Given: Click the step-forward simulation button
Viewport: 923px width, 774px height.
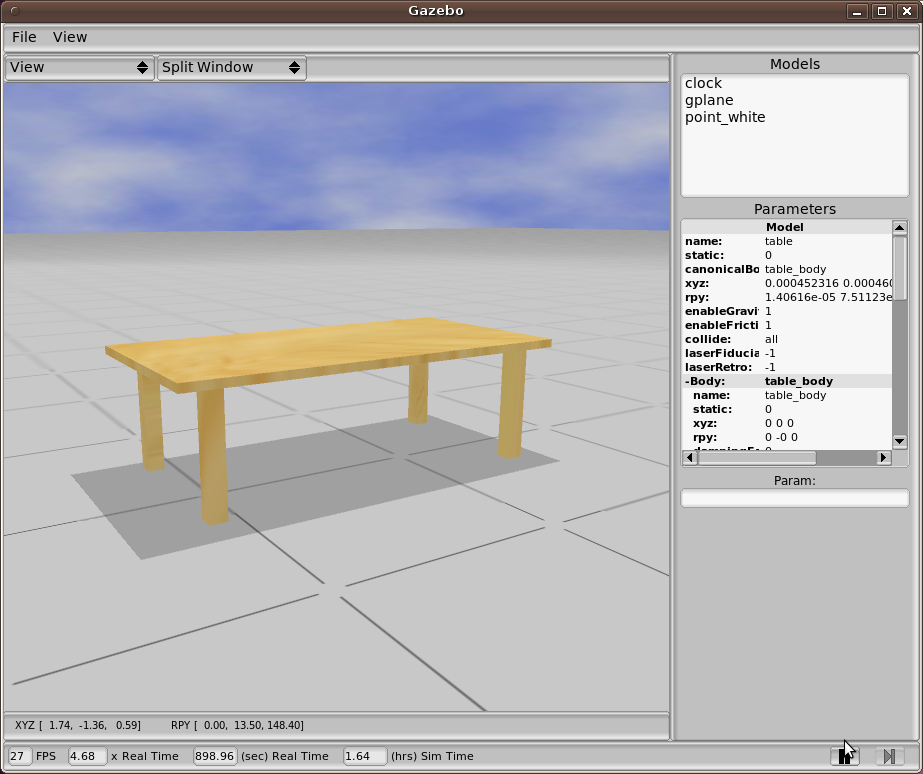Looking at the screenshot, I should (889, 757).
